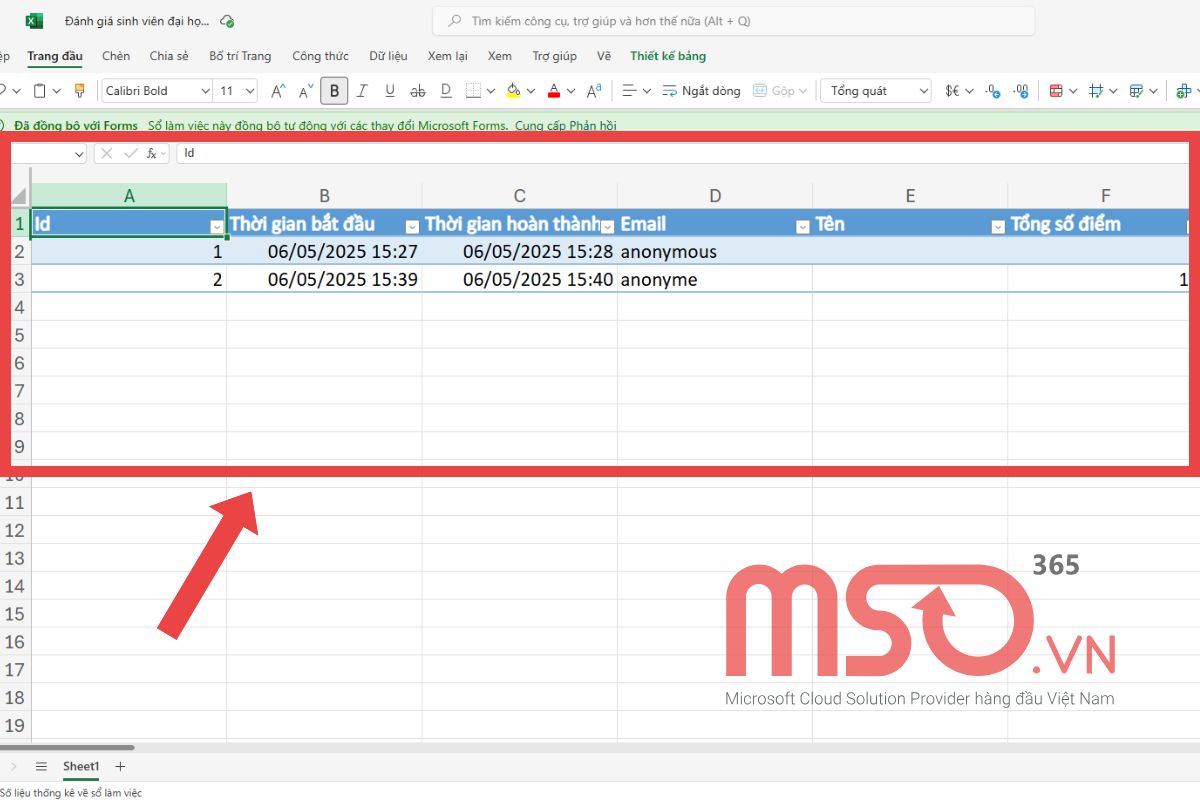Add a new sheet with plus icon
The image size is (1200, 800).
[120, 766]
